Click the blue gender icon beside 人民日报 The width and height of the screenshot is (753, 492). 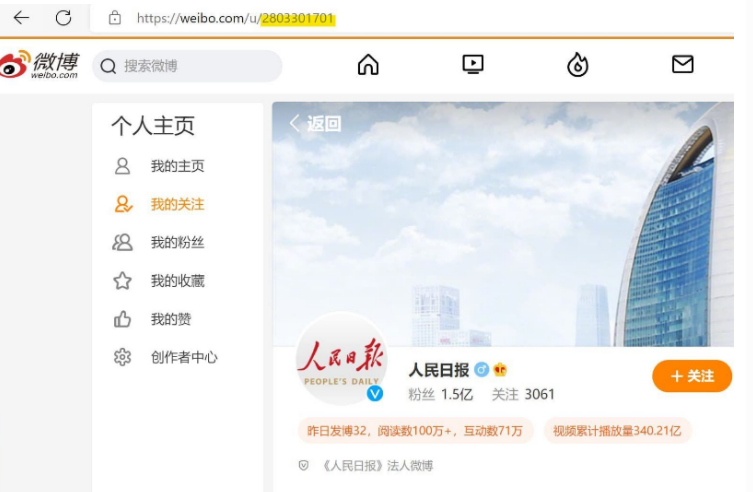[482, 370]
